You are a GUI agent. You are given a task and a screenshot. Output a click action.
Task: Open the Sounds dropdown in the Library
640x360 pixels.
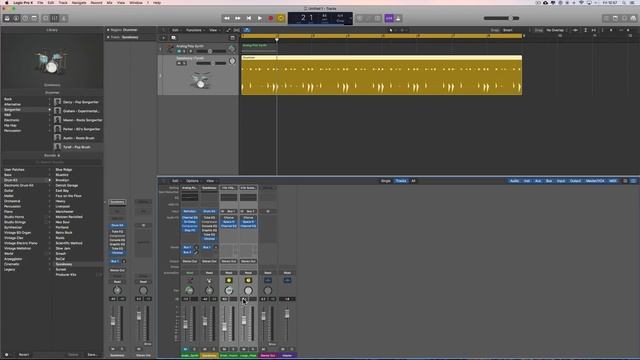click(52, 156)
